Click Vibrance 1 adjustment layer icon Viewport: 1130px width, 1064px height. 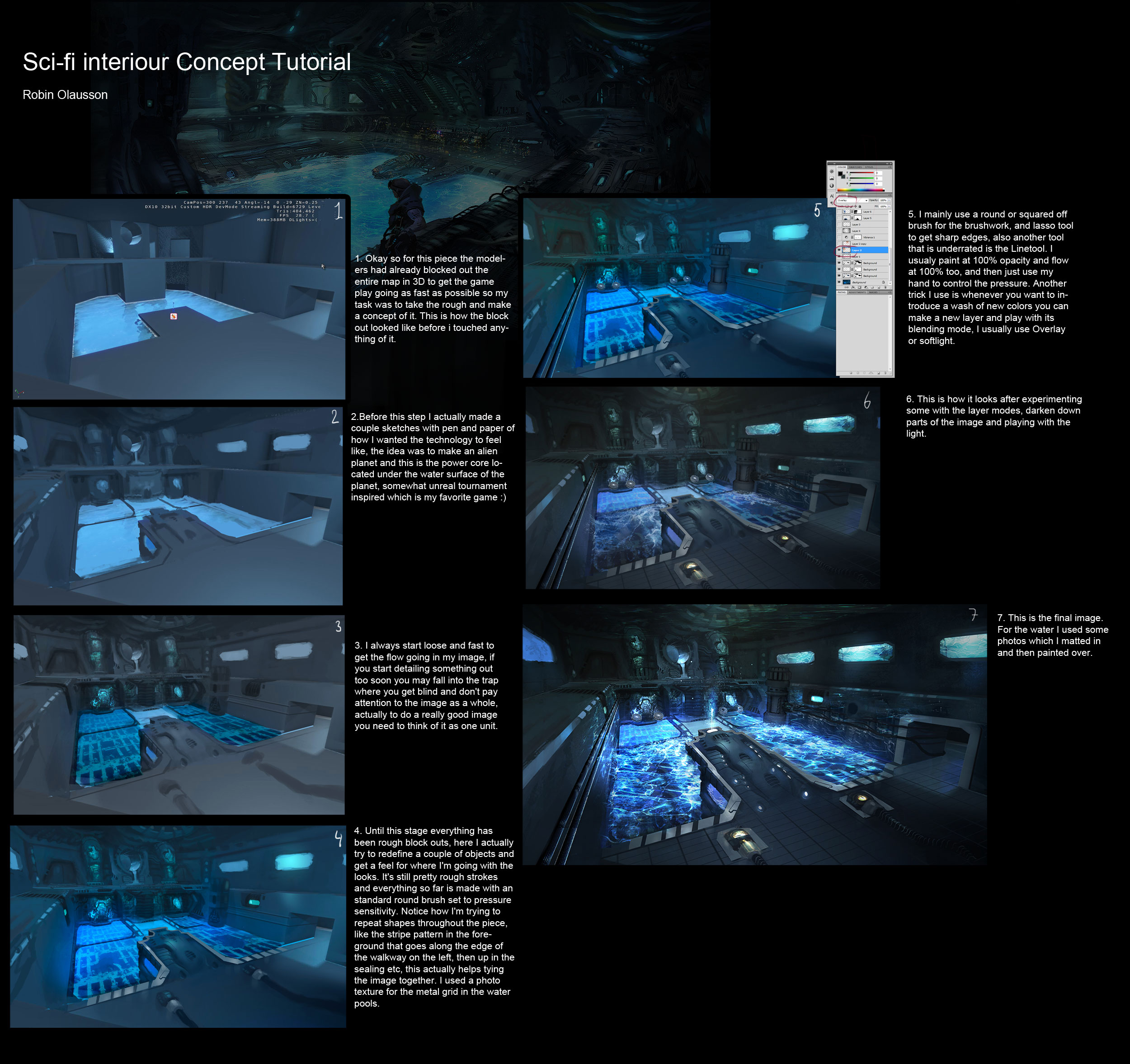click(x=846, y=238)
